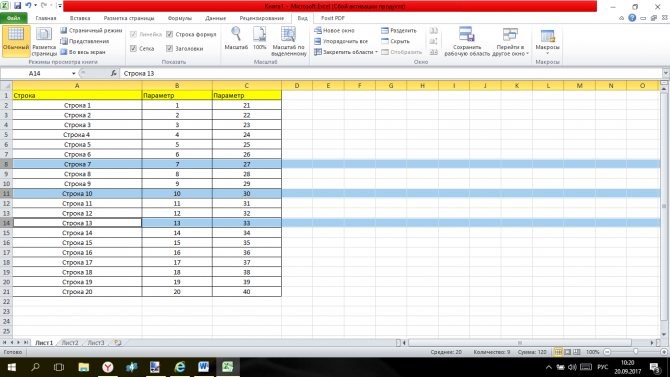The image size is (670, 377).
Task: Select Разметка страницы page layout view icon
Action: pos(44,41)
